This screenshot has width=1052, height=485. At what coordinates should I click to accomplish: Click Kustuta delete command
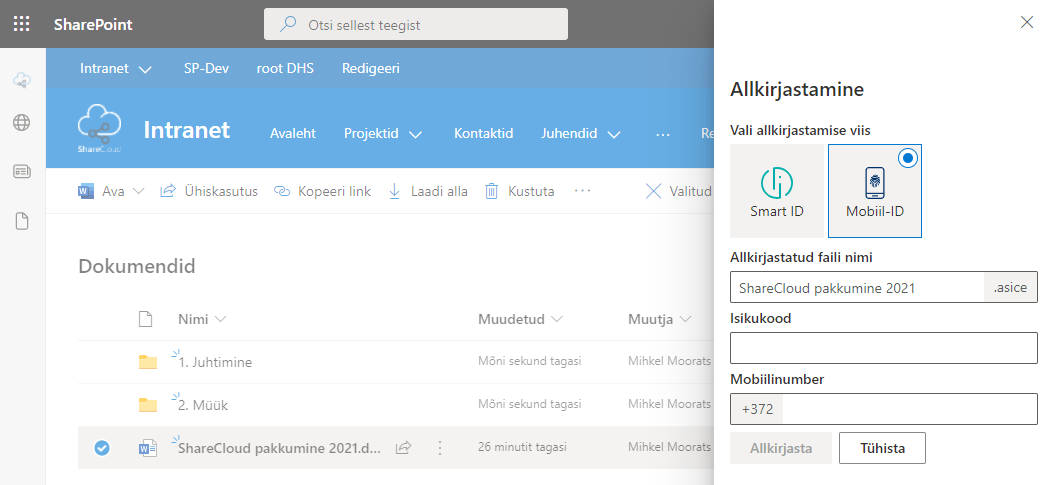coord(519,191)
